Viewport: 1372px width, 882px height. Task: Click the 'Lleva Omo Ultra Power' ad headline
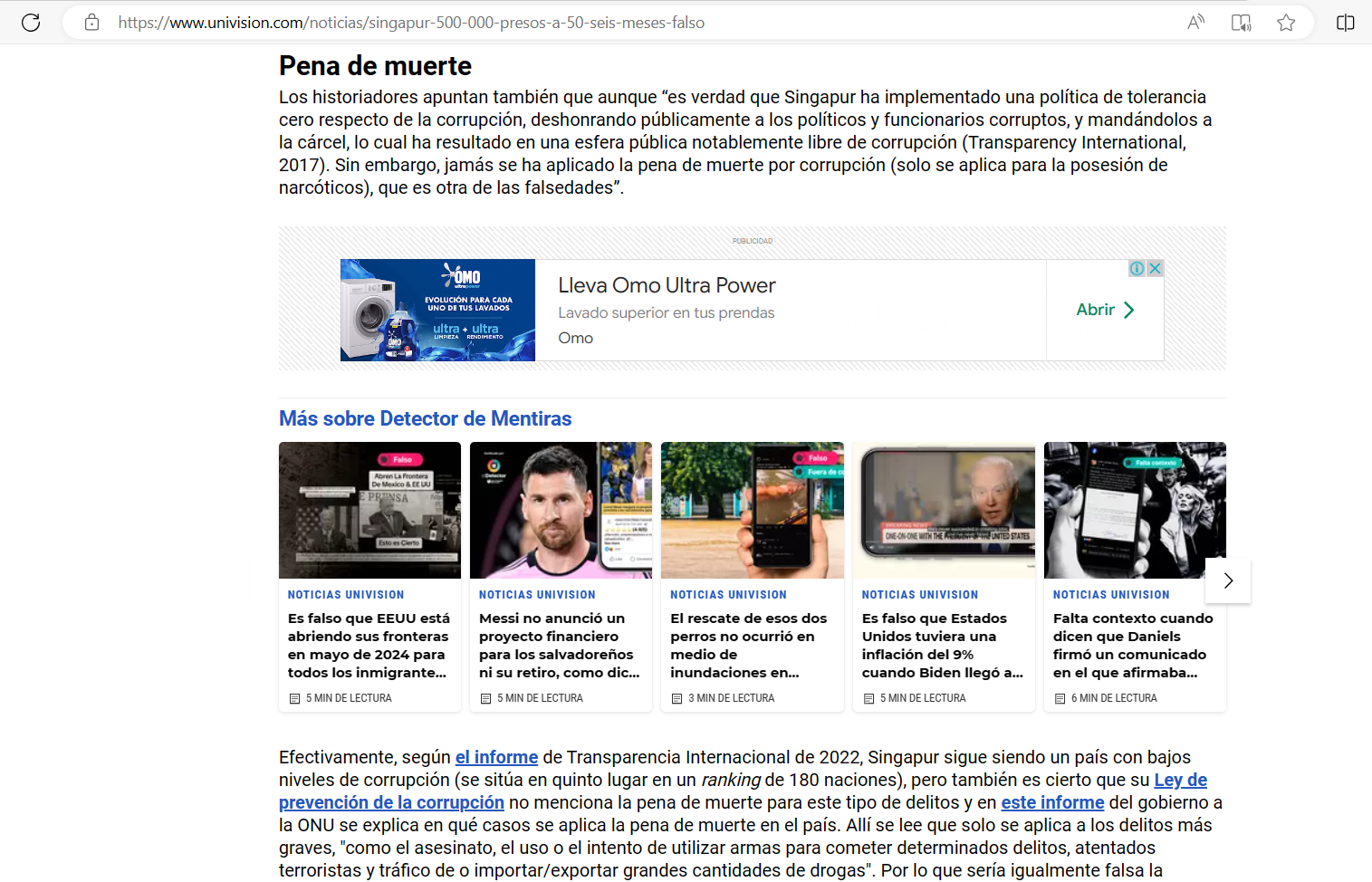click(x=667, y=285)
